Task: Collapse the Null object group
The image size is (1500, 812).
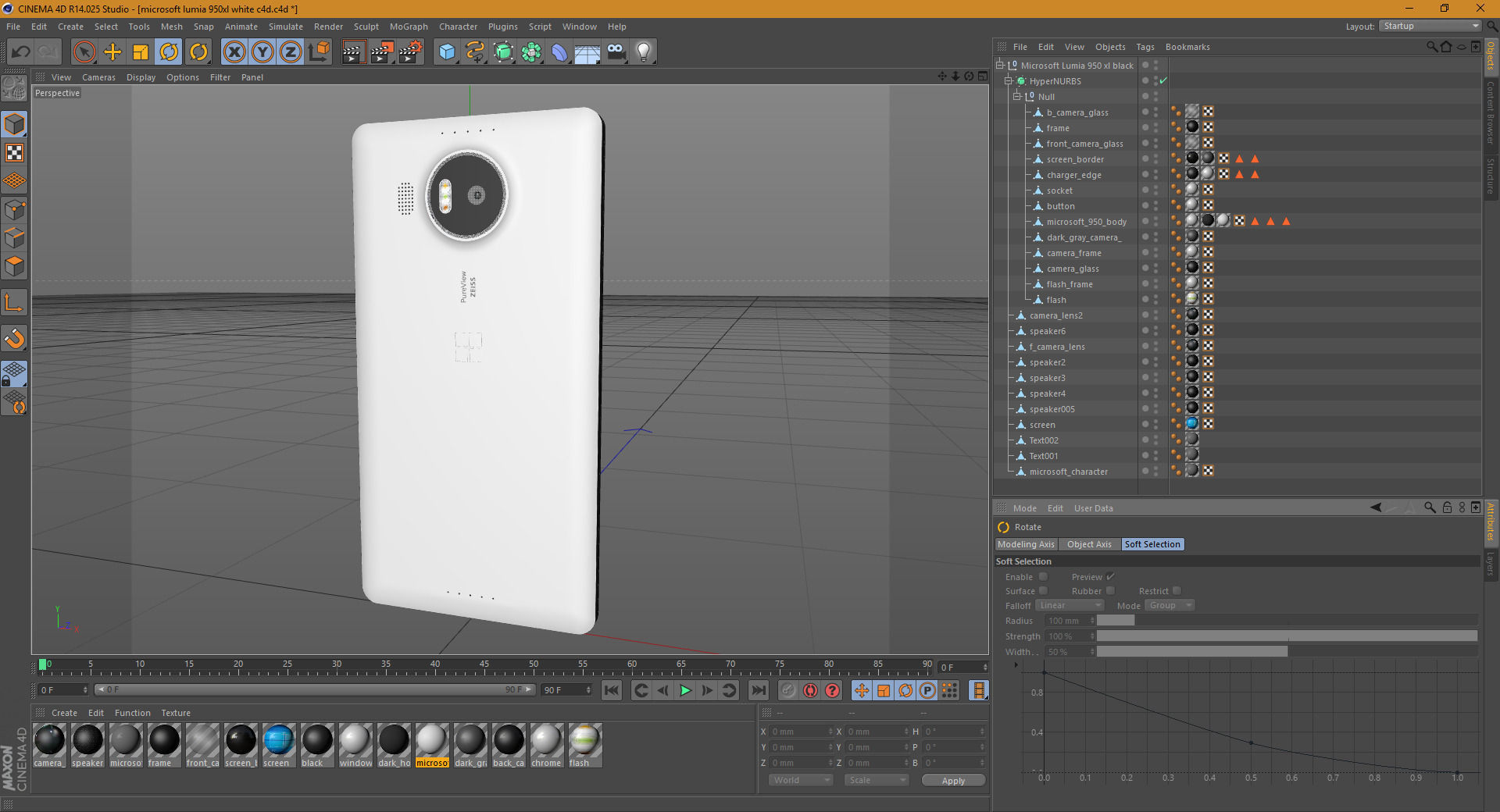Action: coord(1017,97)
